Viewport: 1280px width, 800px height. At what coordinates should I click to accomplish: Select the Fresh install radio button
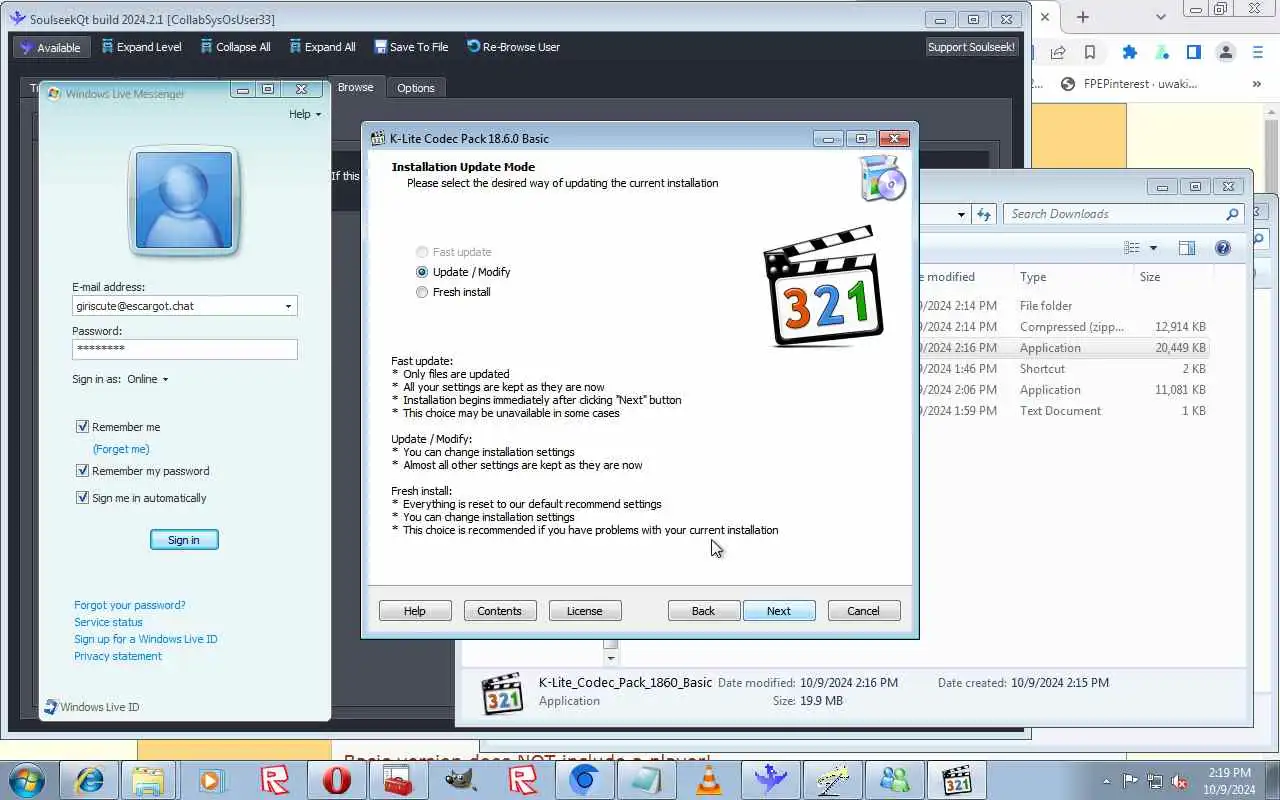point(422,292)
